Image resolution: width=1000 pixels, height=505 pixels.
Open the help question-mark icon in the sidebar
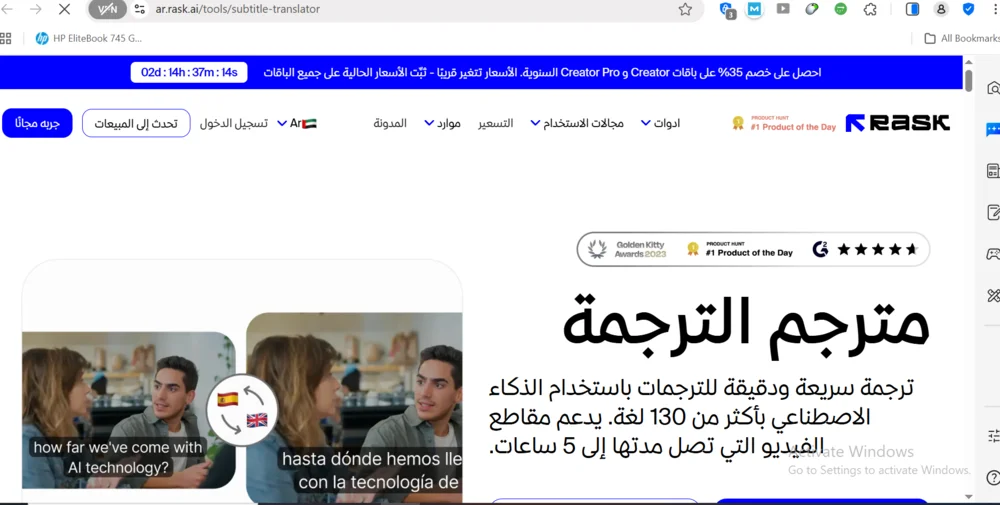(x=993, y=477)
